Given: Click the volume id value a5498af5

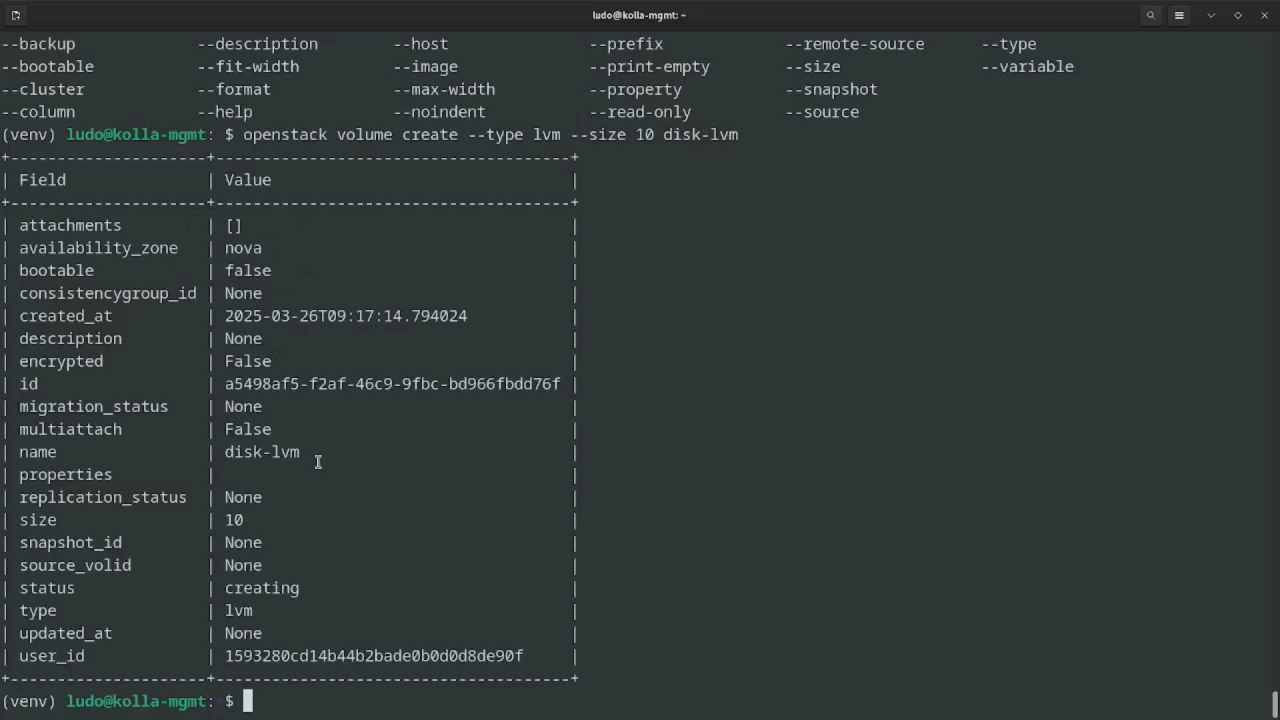Looking at the screenshot, I should [392, 384].
